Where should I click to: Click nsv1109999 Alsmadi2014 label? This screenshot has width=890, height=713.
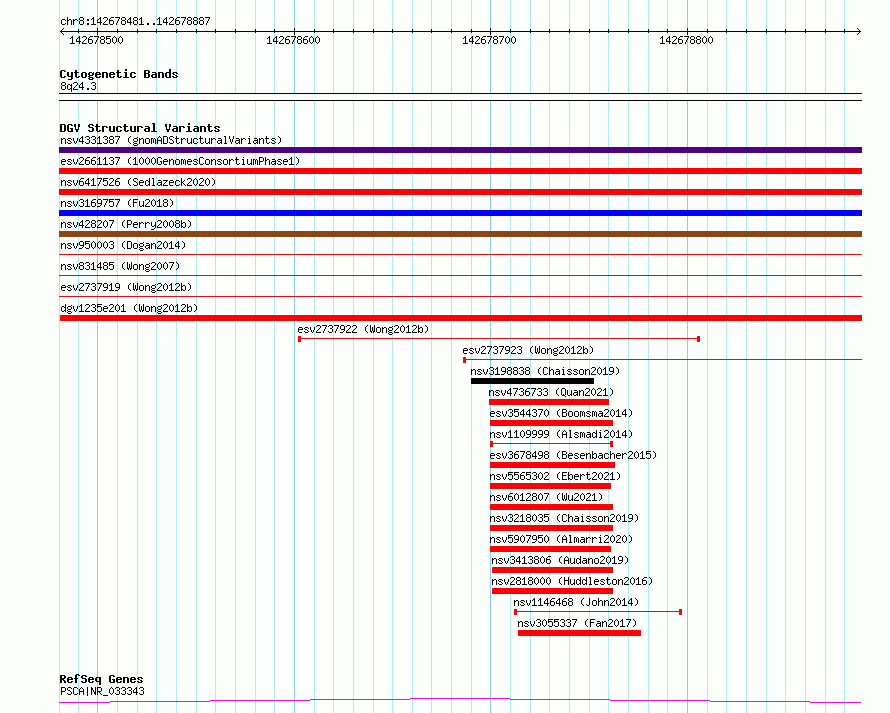click(x=561, y=434)
